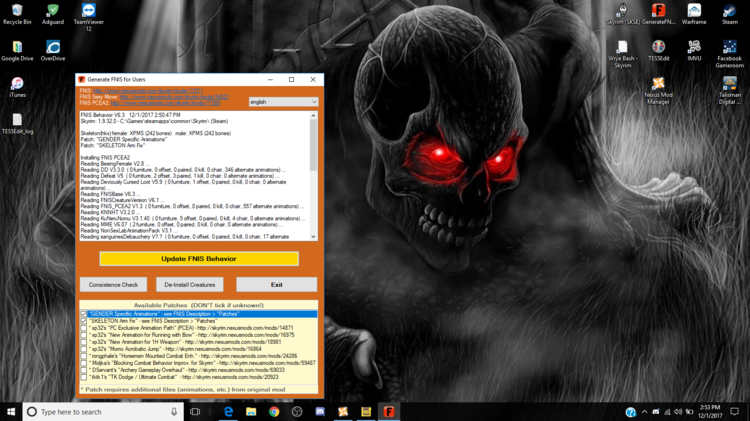Select the Nexus Mod Manager desktop icon
The height and width of the screenshot is (421, 750).
[659, 90]
